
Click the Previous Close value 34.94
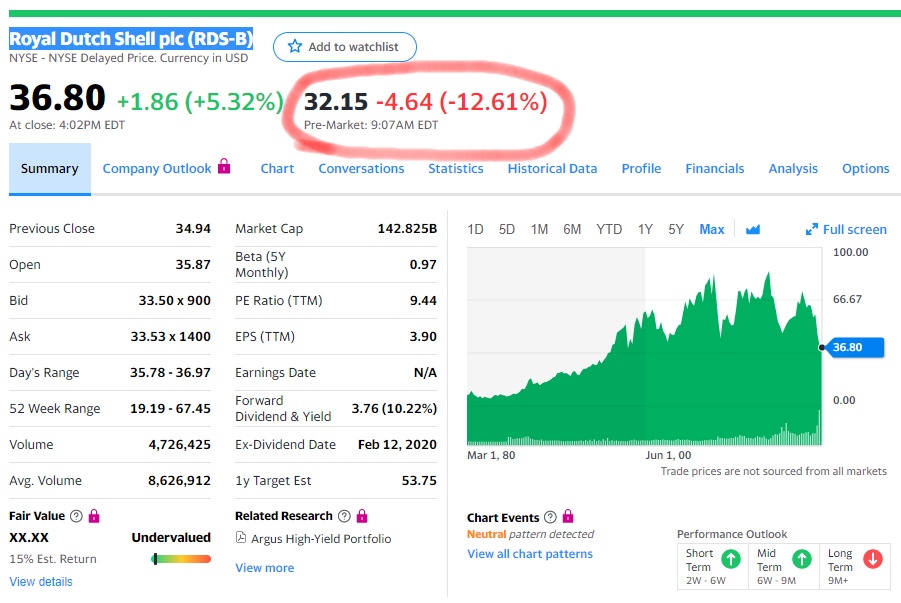tap(193, 228)
